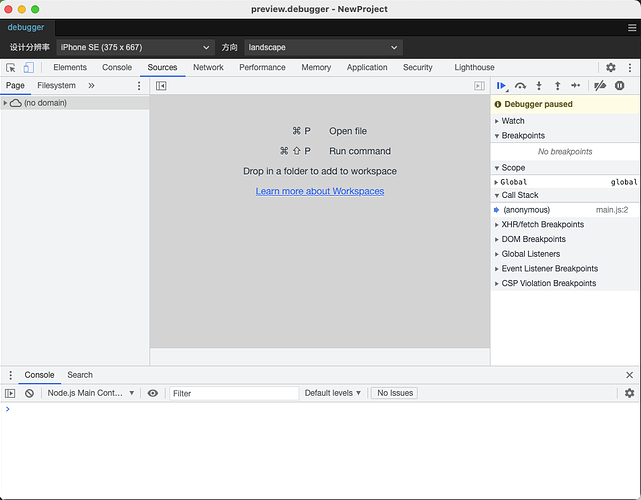Follow Learn more about Workspaces link

320,191
